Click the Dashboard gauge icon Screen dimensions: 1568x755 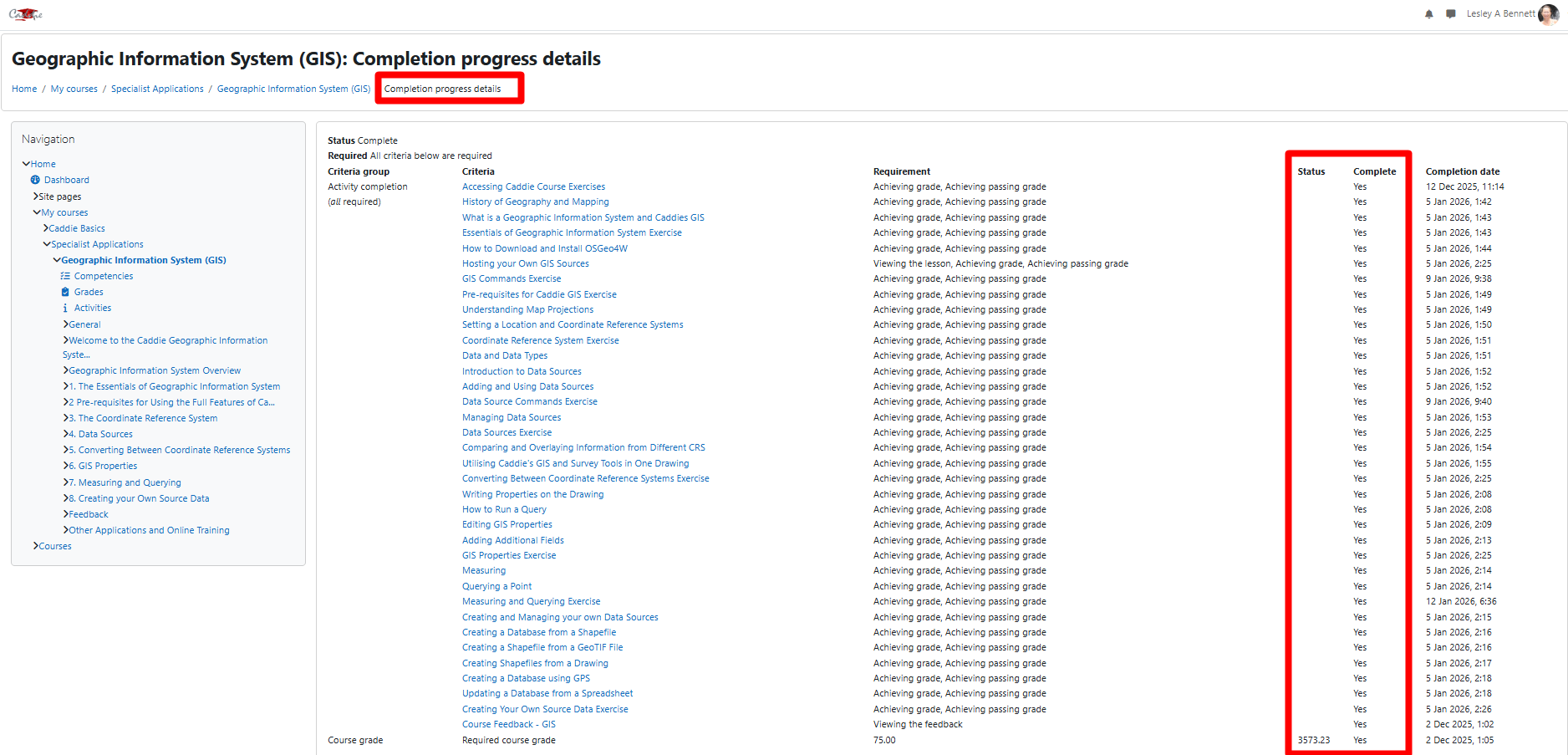click(x=35, y=180)
